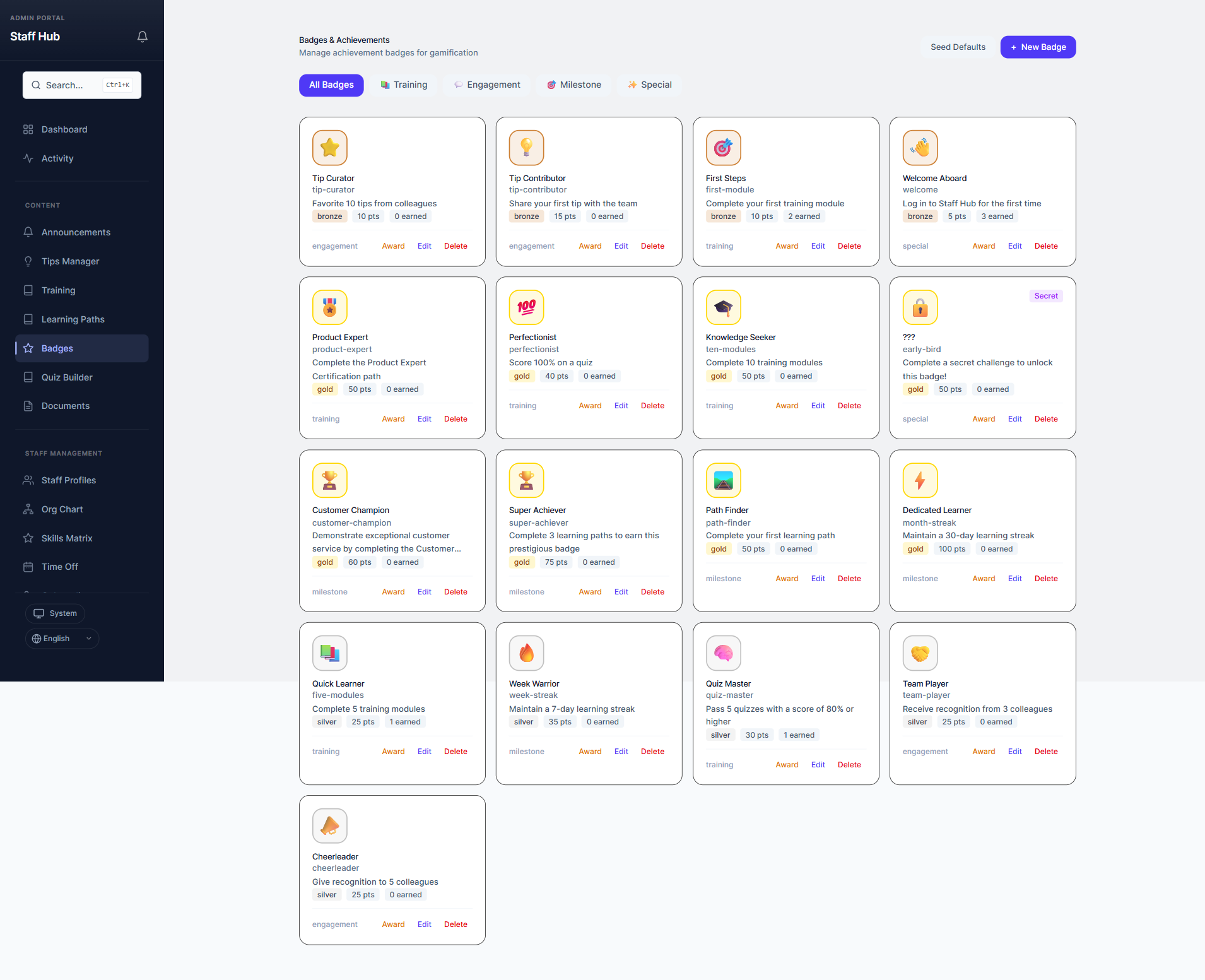
Task: Create a New Badge
Action: click(x=1037, y=47)
